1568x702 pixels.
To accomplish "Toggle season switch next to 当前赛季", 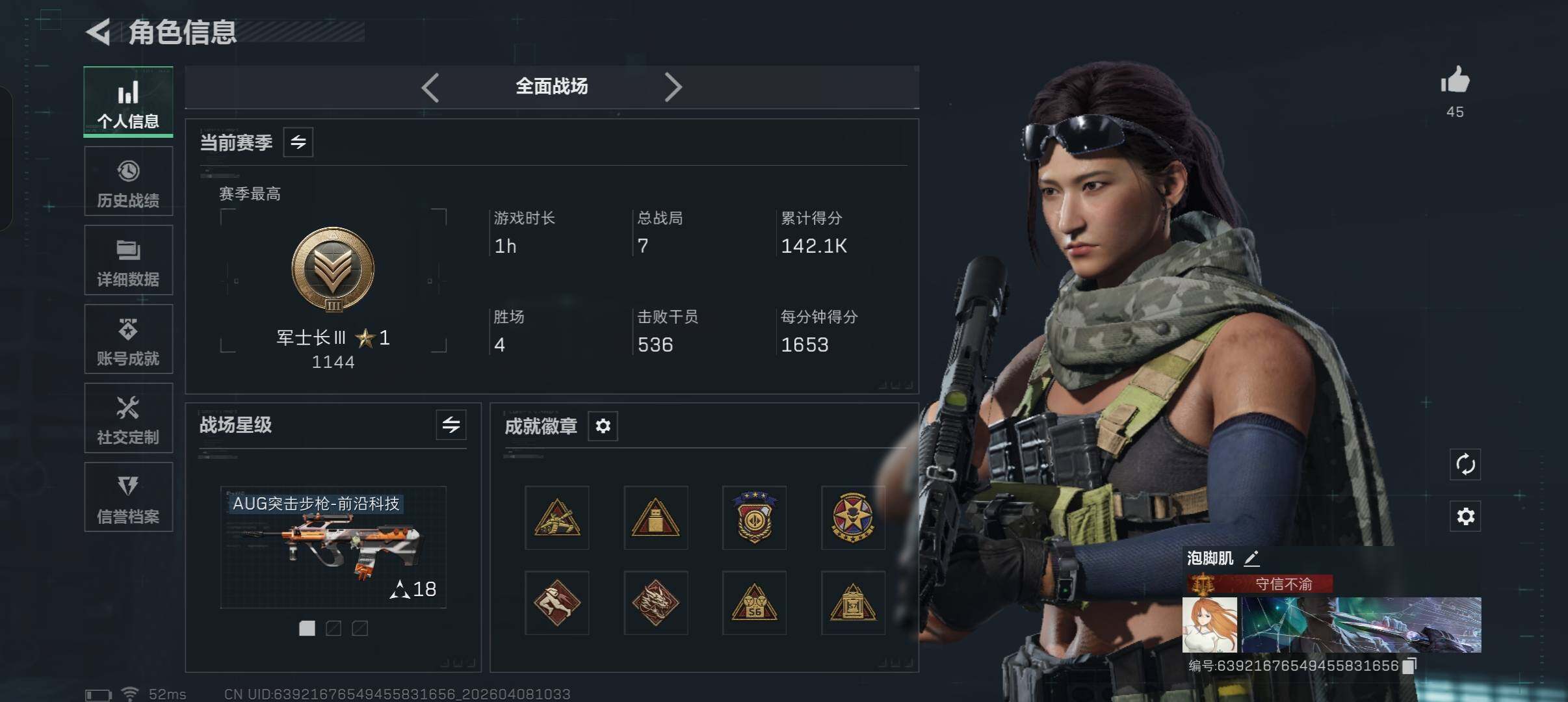I will [298, 142].
